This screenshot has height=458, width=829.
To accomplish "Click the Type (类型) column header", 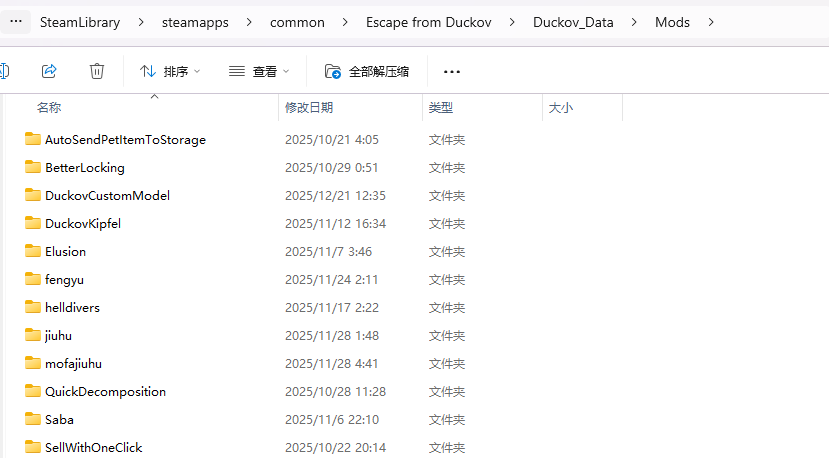I will pos(441,108).
